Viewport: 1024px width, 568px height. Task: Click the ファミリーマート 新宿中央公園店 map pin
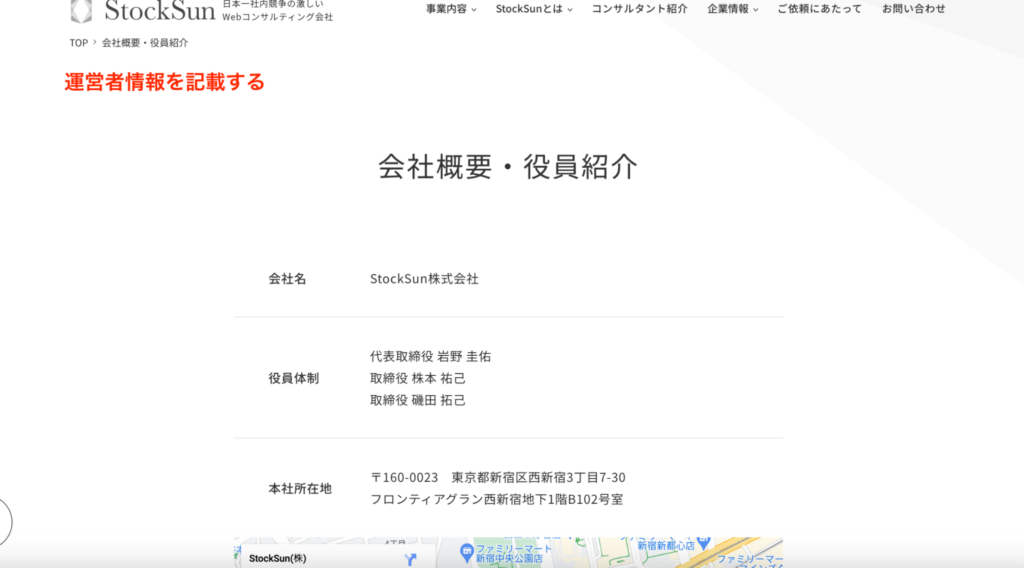click(x=466, y=552)
